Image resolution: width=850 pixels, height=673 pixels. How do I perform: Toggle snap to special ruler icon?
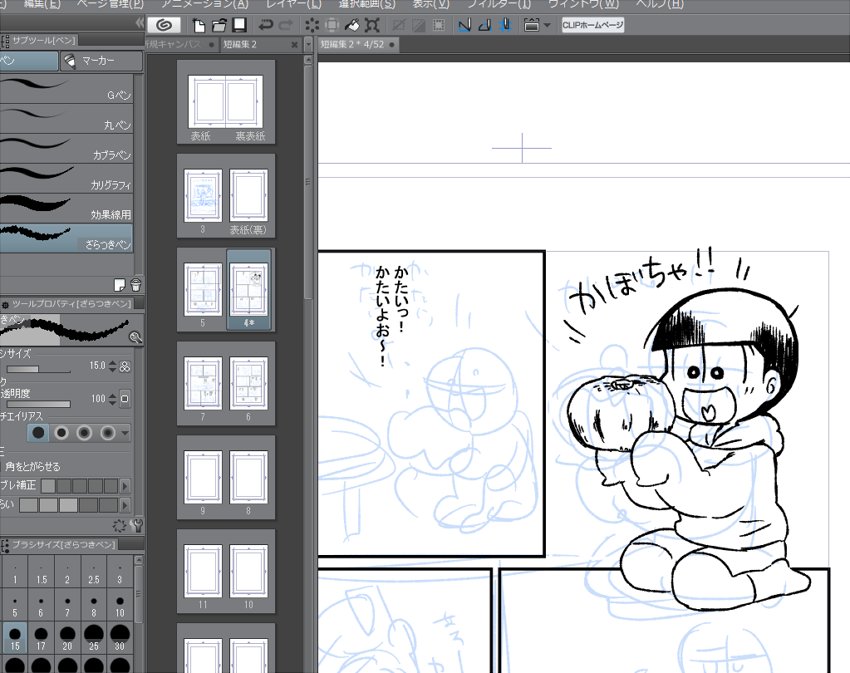tap(485, 25)
